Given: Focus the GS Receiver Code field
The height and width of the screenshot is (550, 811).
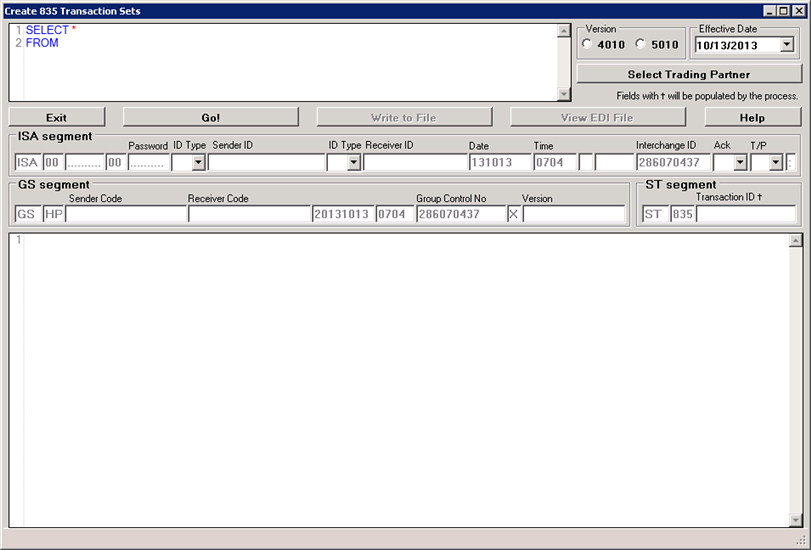Looking at the screenshot, I should pyautogui.click(x=249, y=214).
